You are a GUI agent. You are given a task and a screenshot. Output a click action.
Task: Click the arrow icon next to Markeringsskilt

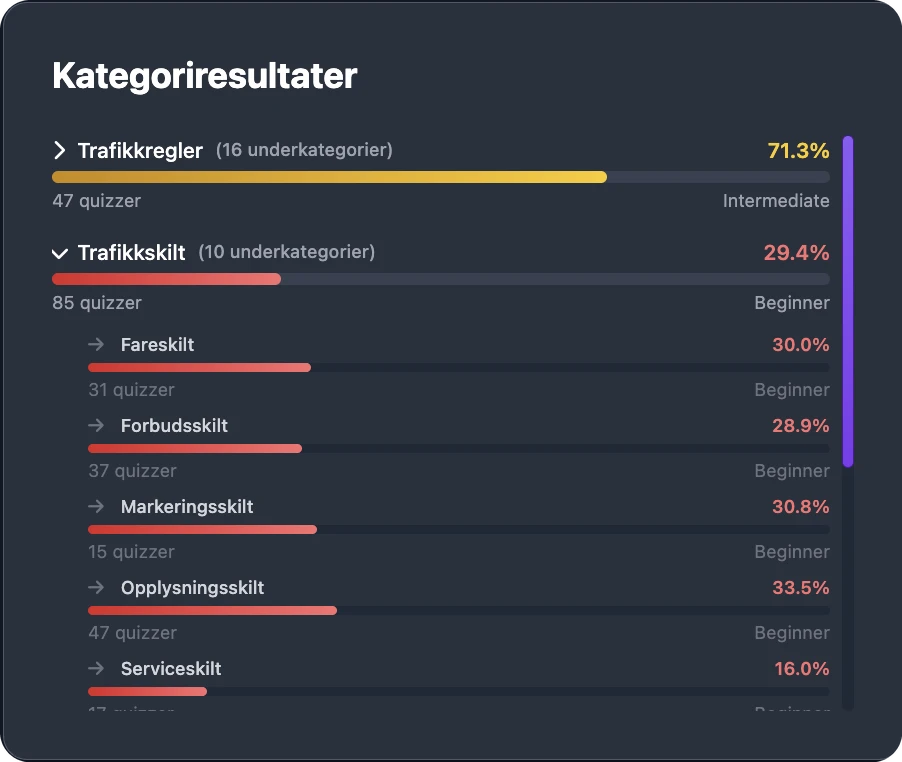point(96,506)
